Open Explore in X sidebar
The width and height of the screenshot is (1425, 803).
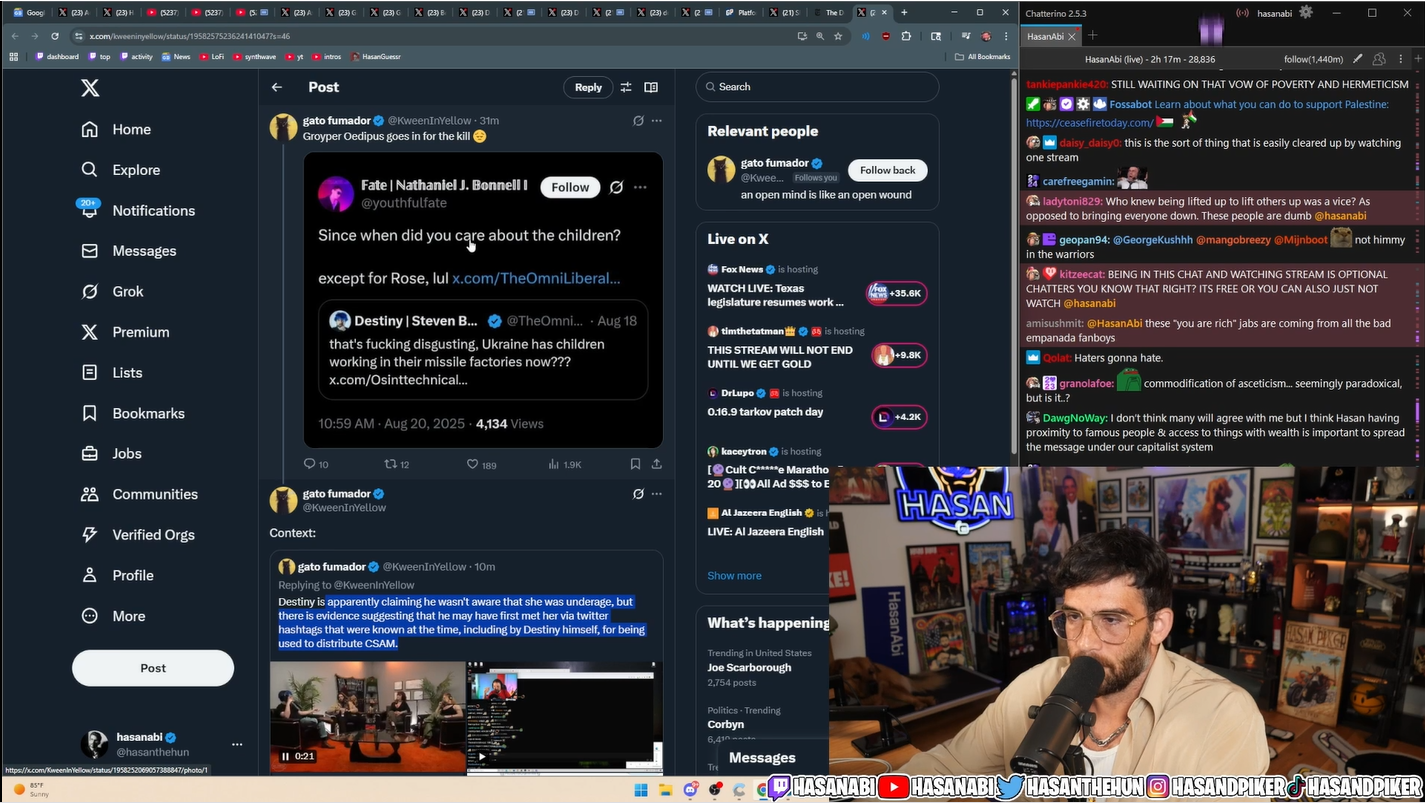point(120,170)
